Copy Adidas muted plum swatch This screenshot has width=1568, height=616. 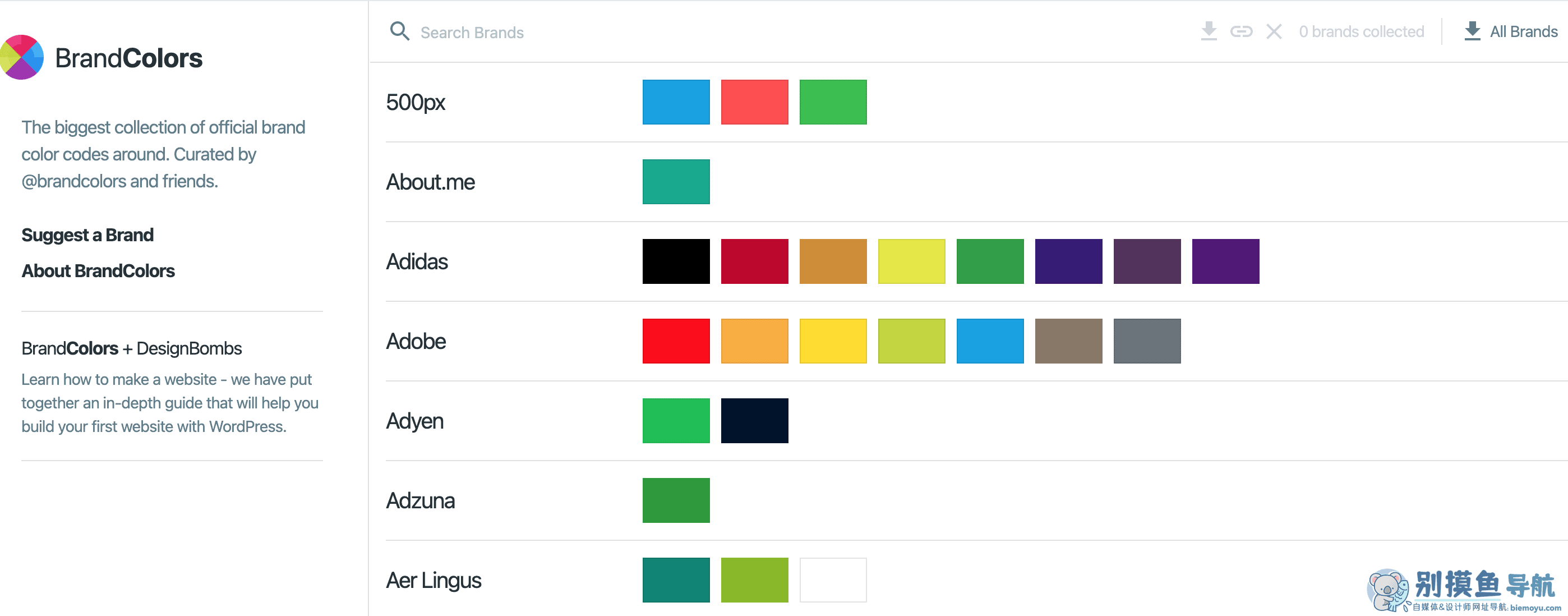pos(1147,262)
